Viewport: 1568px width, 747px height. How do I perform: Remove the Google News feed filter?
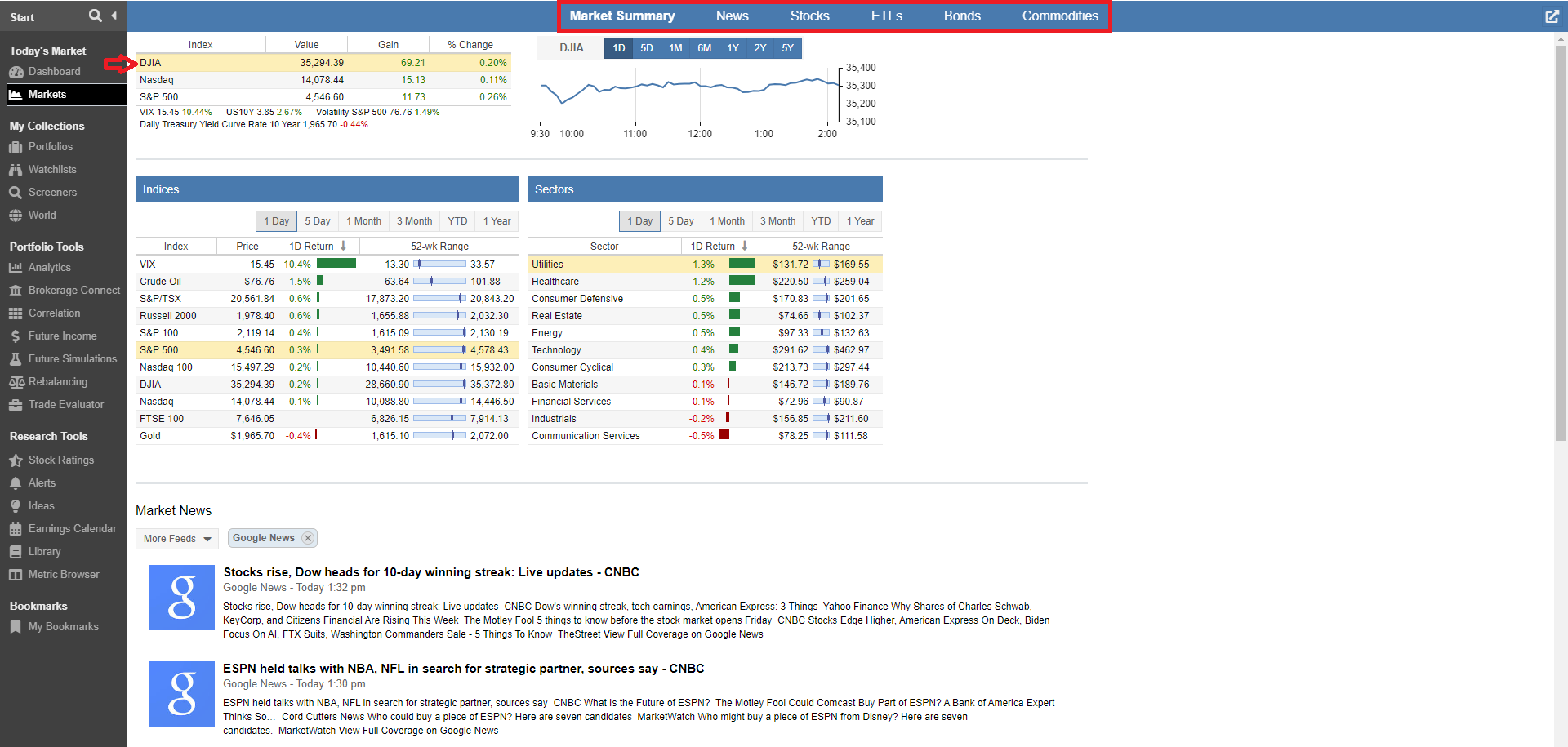tap(307, 538)
